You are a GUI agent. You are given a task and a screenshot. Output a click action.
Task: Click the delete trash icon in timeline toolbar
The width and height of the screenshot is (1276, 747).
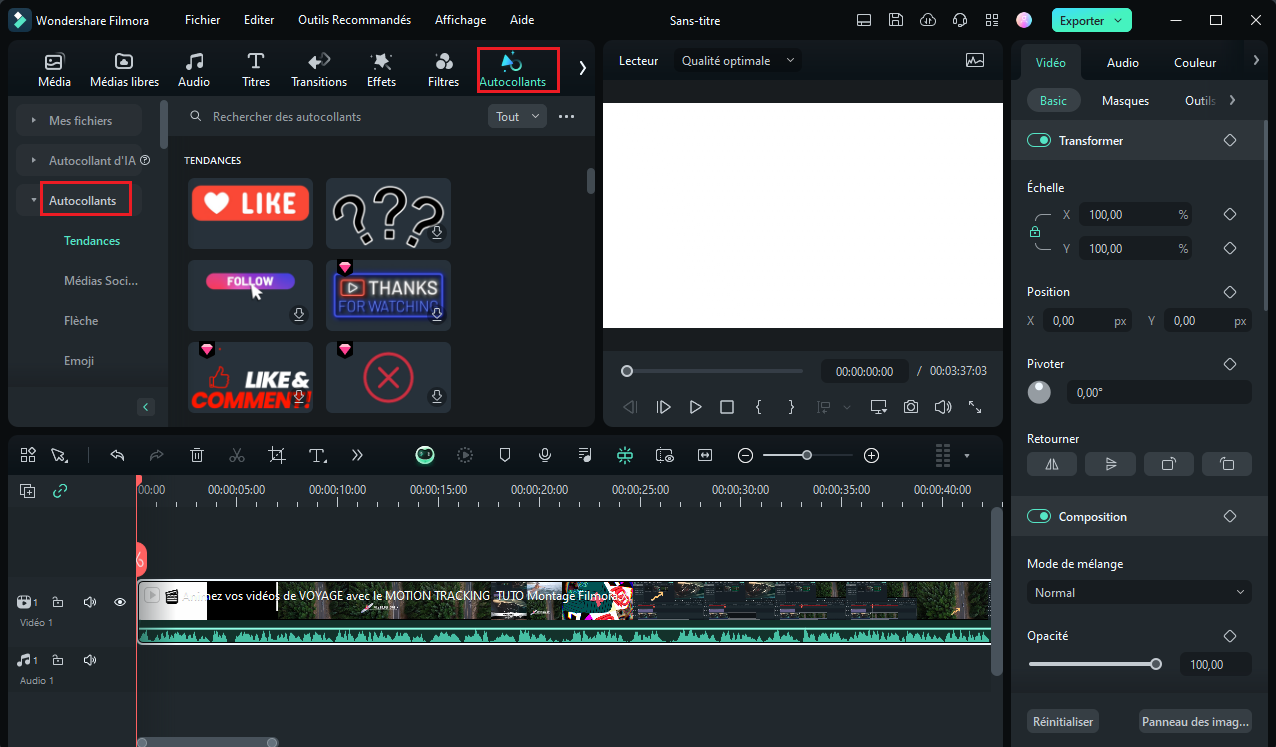click(x=197, y=455)
